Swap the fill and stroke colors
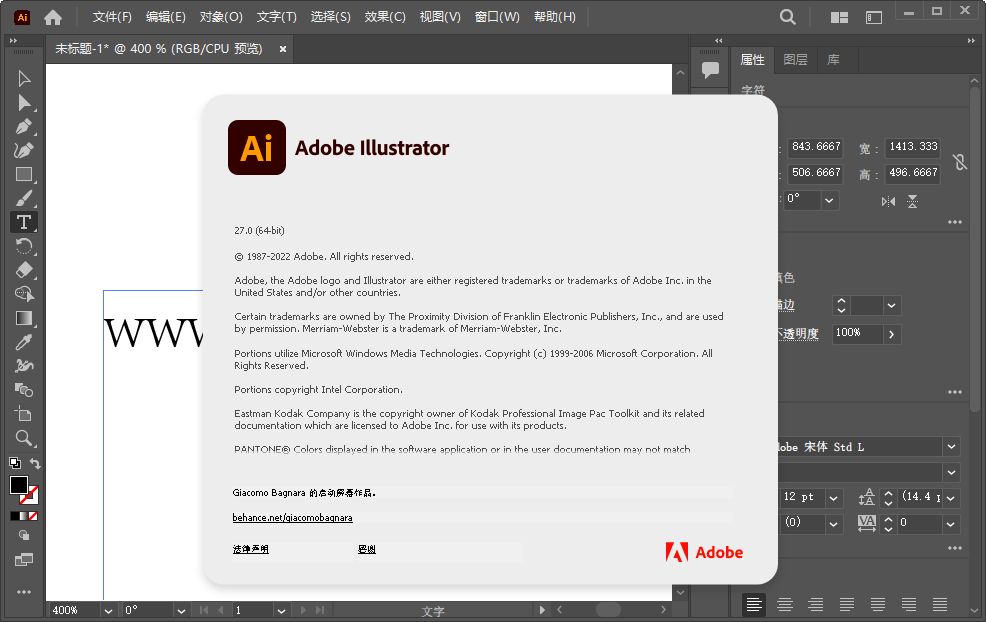986x622 pixels. [x=34, y=463]
